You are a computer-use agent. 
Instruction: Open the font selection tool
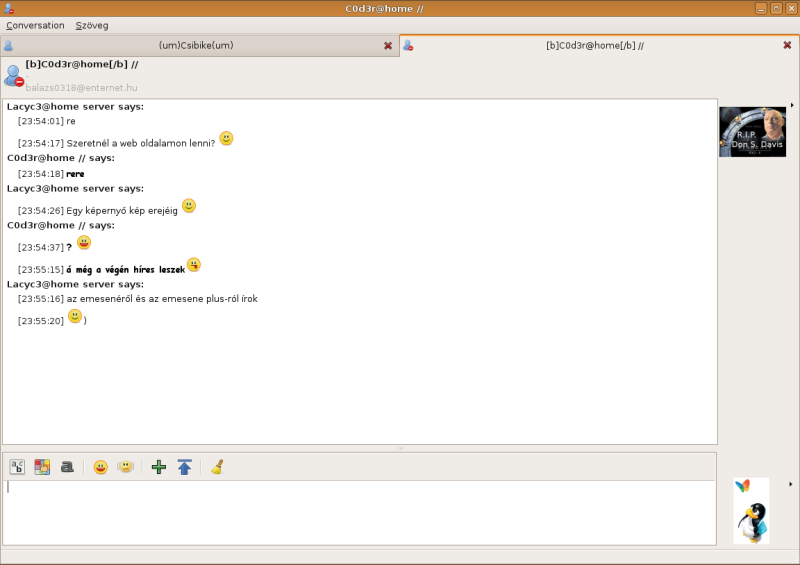coord(17,467)
